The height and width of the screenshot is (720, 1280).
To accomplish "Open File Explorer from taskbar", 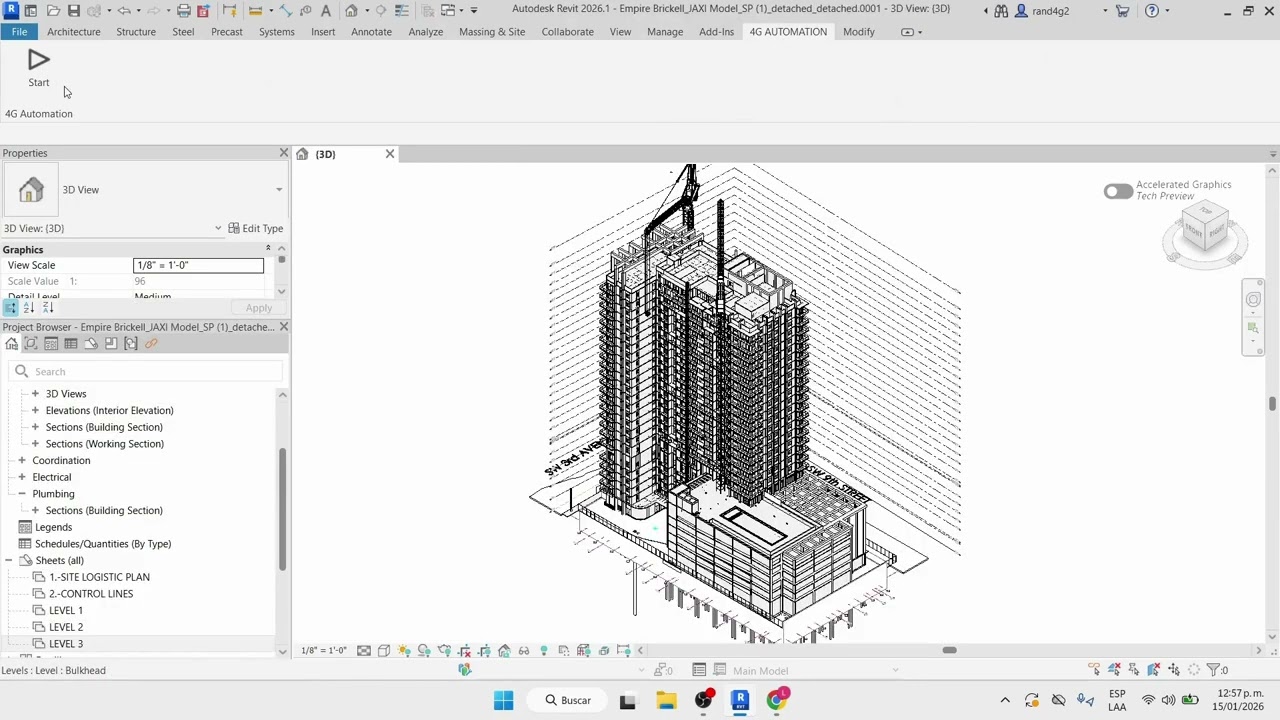I will point(666,700).
